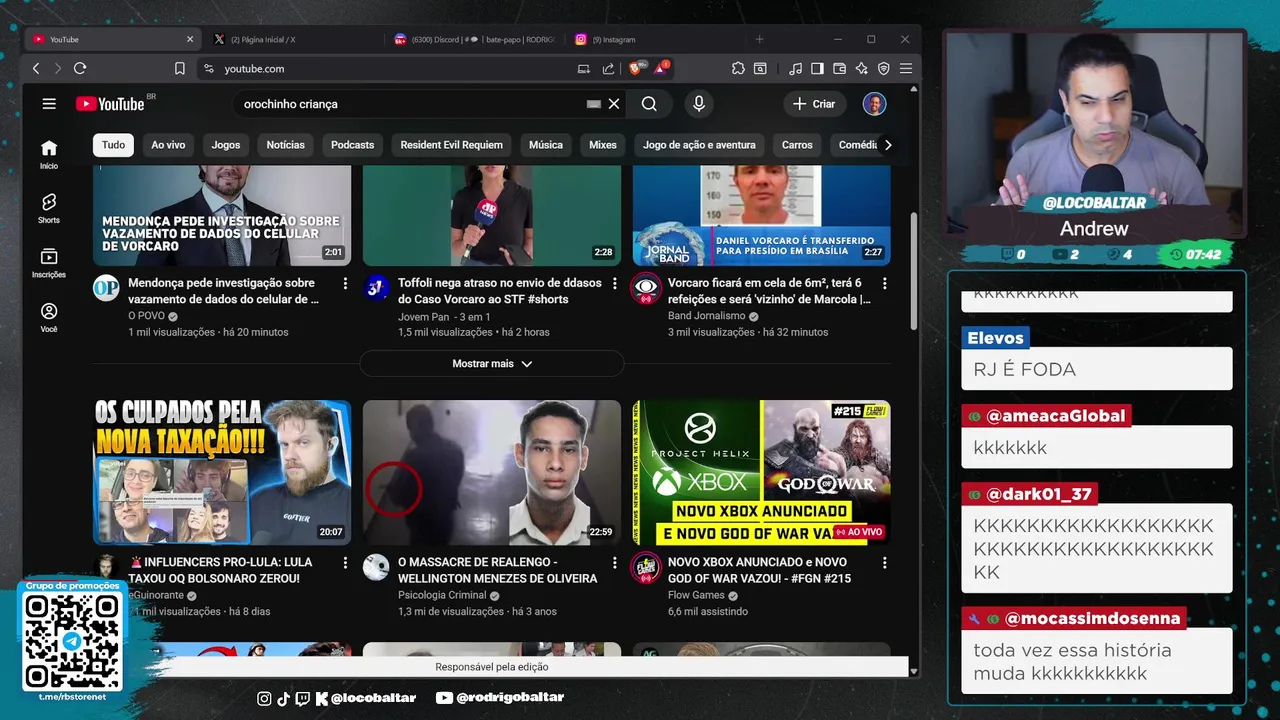Click the magnifier search button
The height and width of the screenshot is (720, 1280).
[649, 104]
